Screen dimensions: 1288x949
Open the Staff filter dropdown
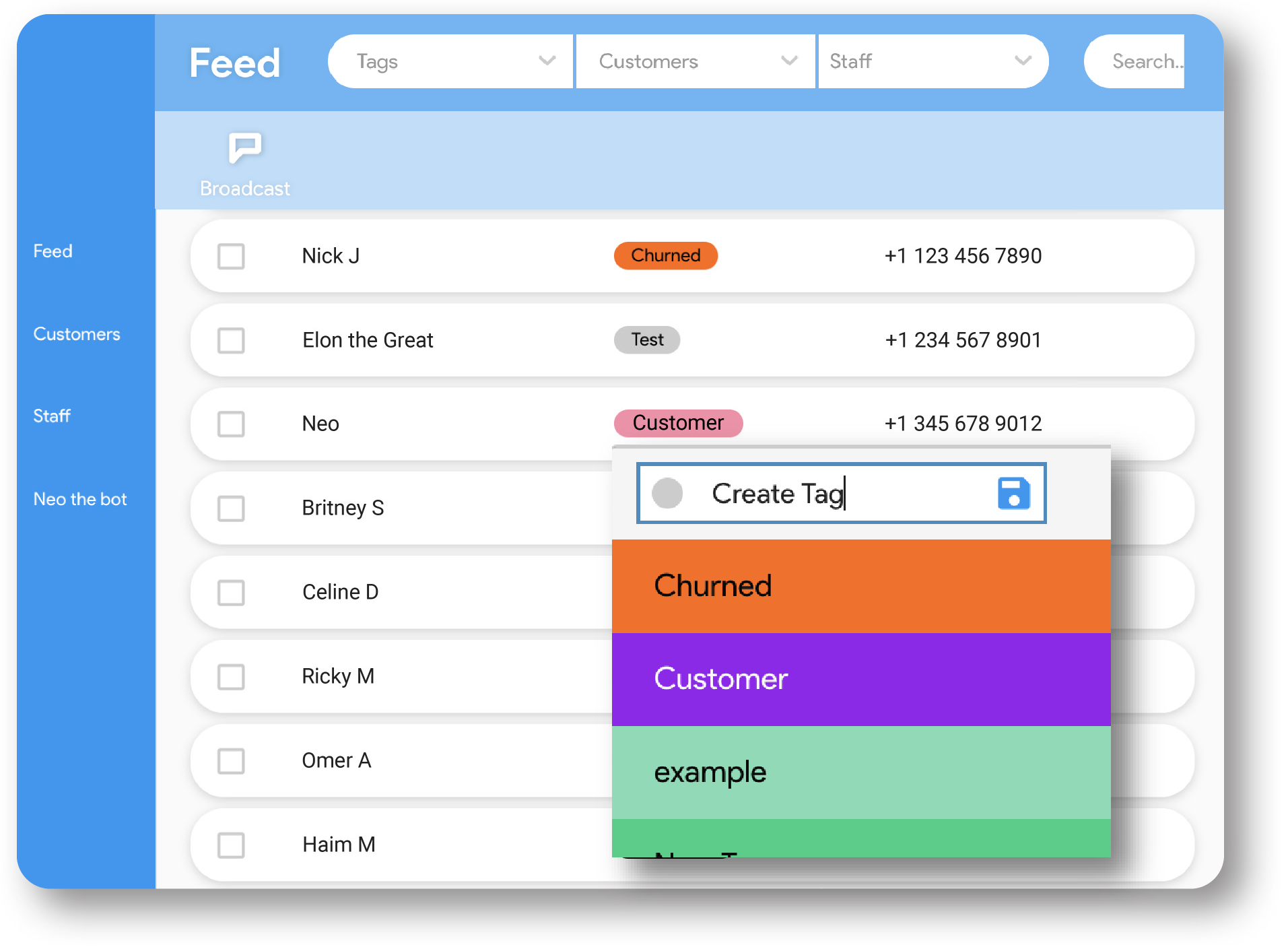932,61
